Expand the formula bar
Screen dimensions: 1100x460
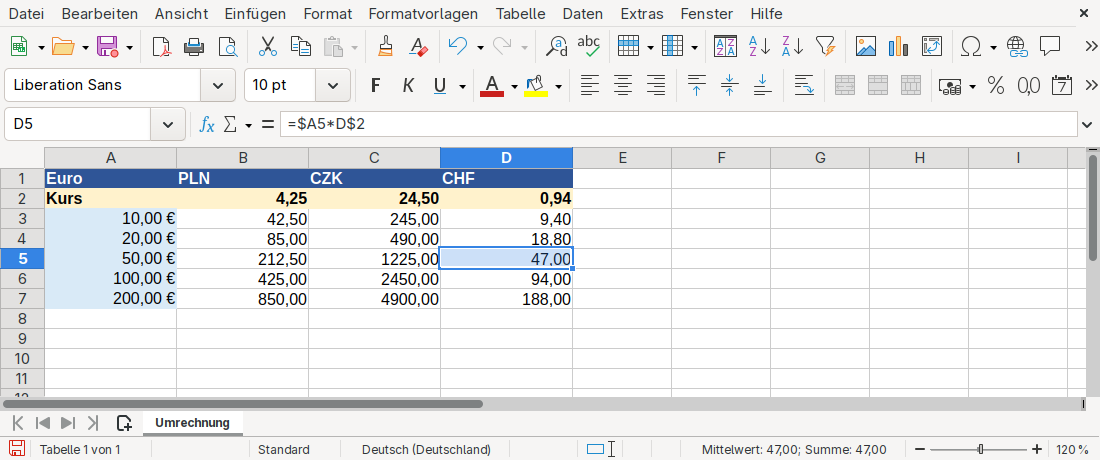pyautogui.click(x=1086, y=124)
